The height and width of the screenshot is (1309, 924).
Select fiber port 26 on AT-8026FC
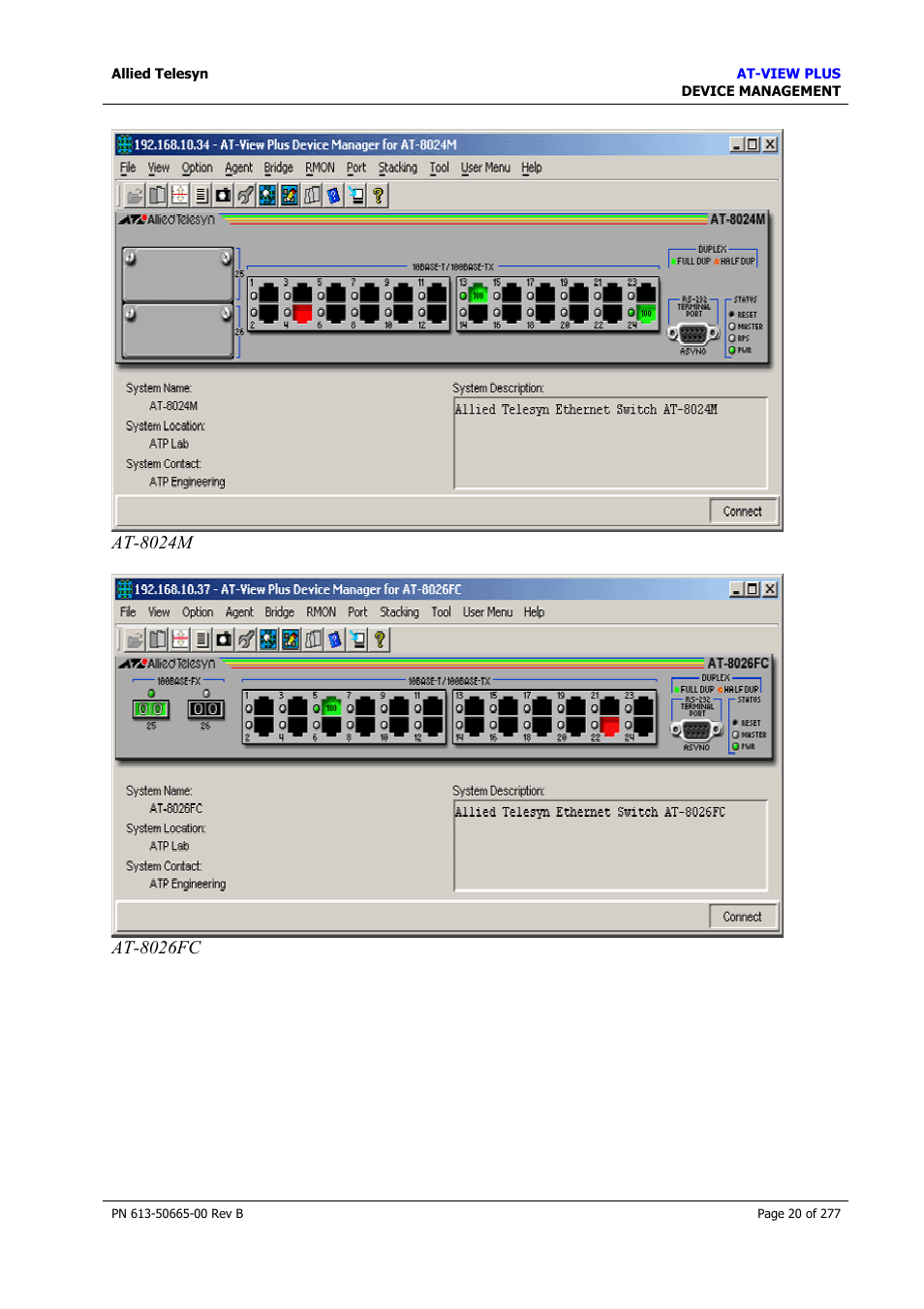[205, 709]
